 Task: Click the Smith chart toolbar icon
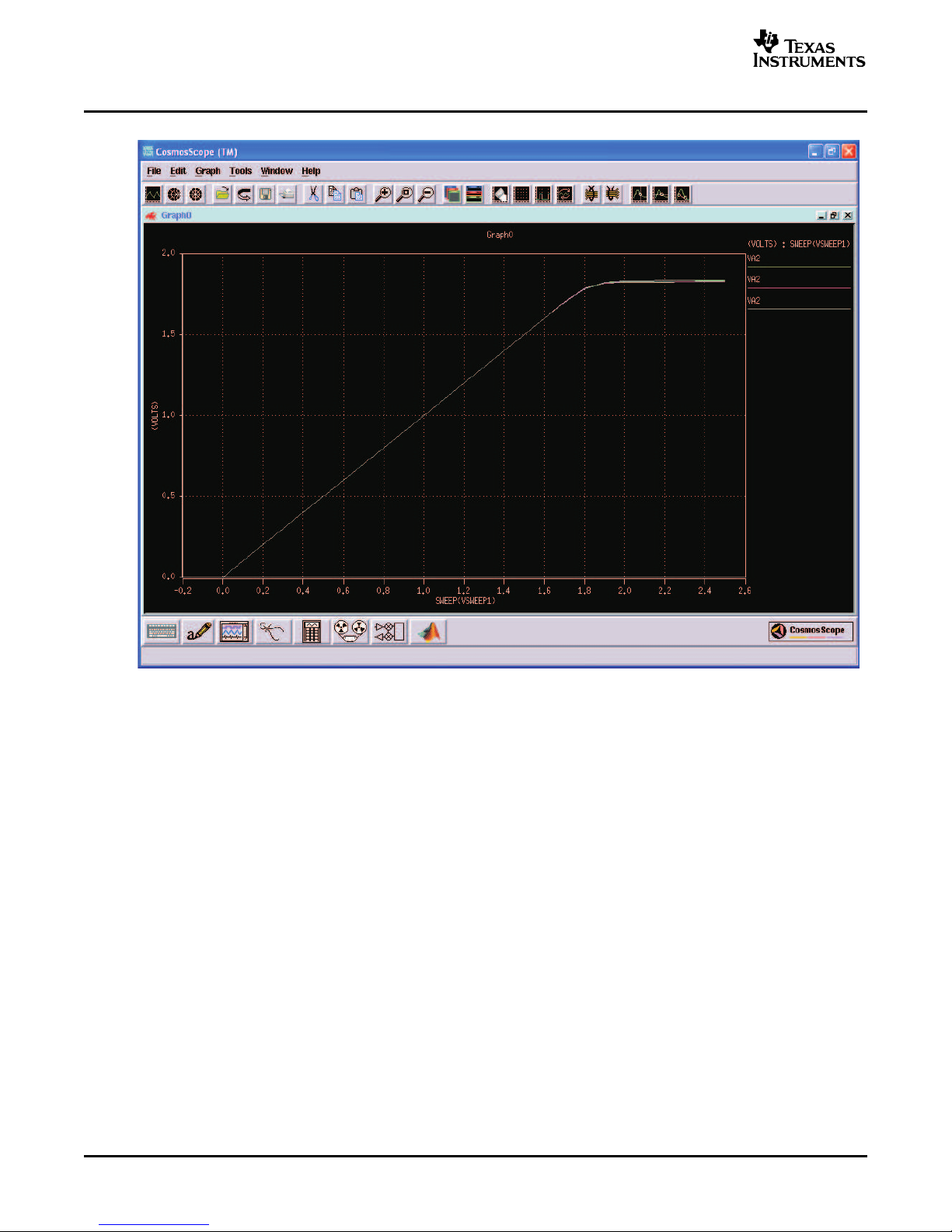[x=196, y=194]
